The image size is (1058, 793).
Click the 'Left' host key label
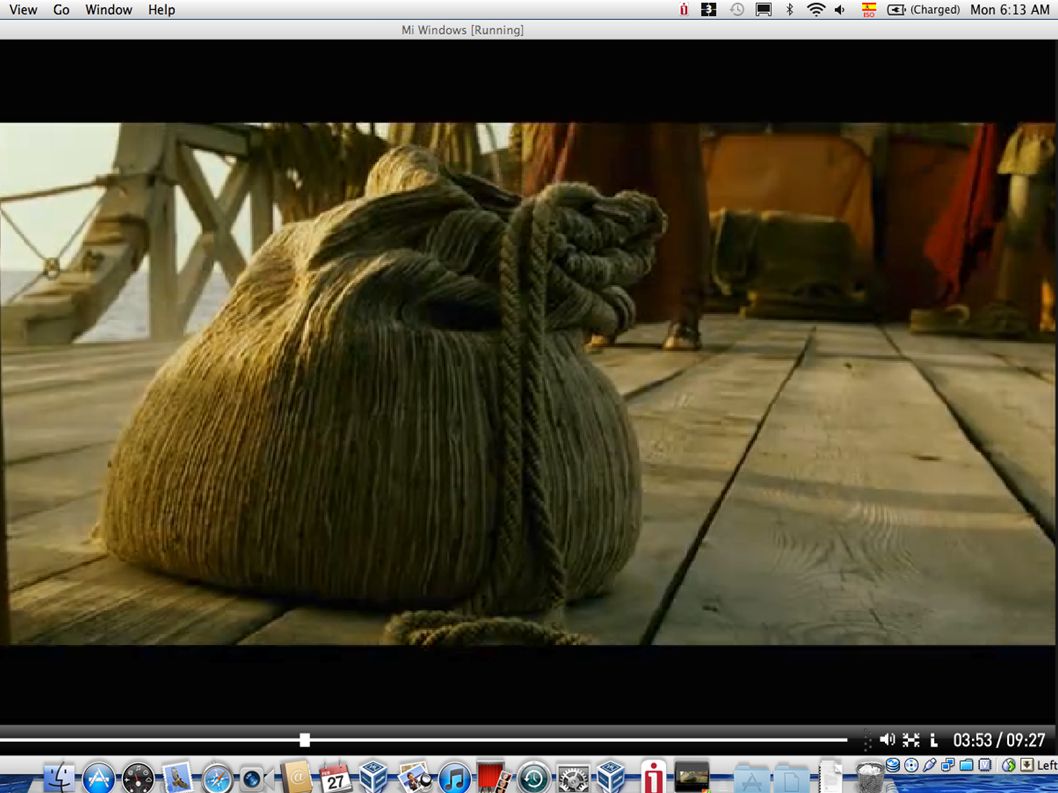(1047, 765)
